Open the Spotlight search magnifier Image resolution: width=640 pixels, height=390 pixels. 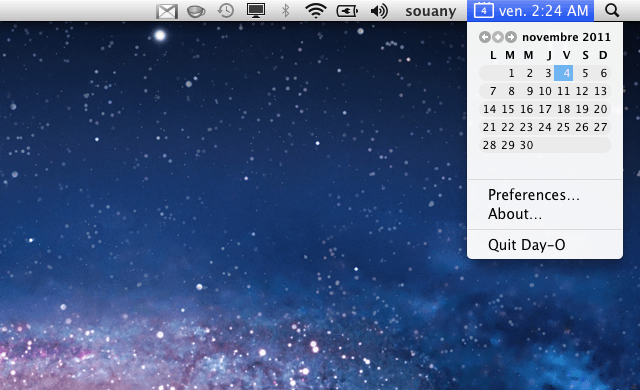(x=612, y=11)
